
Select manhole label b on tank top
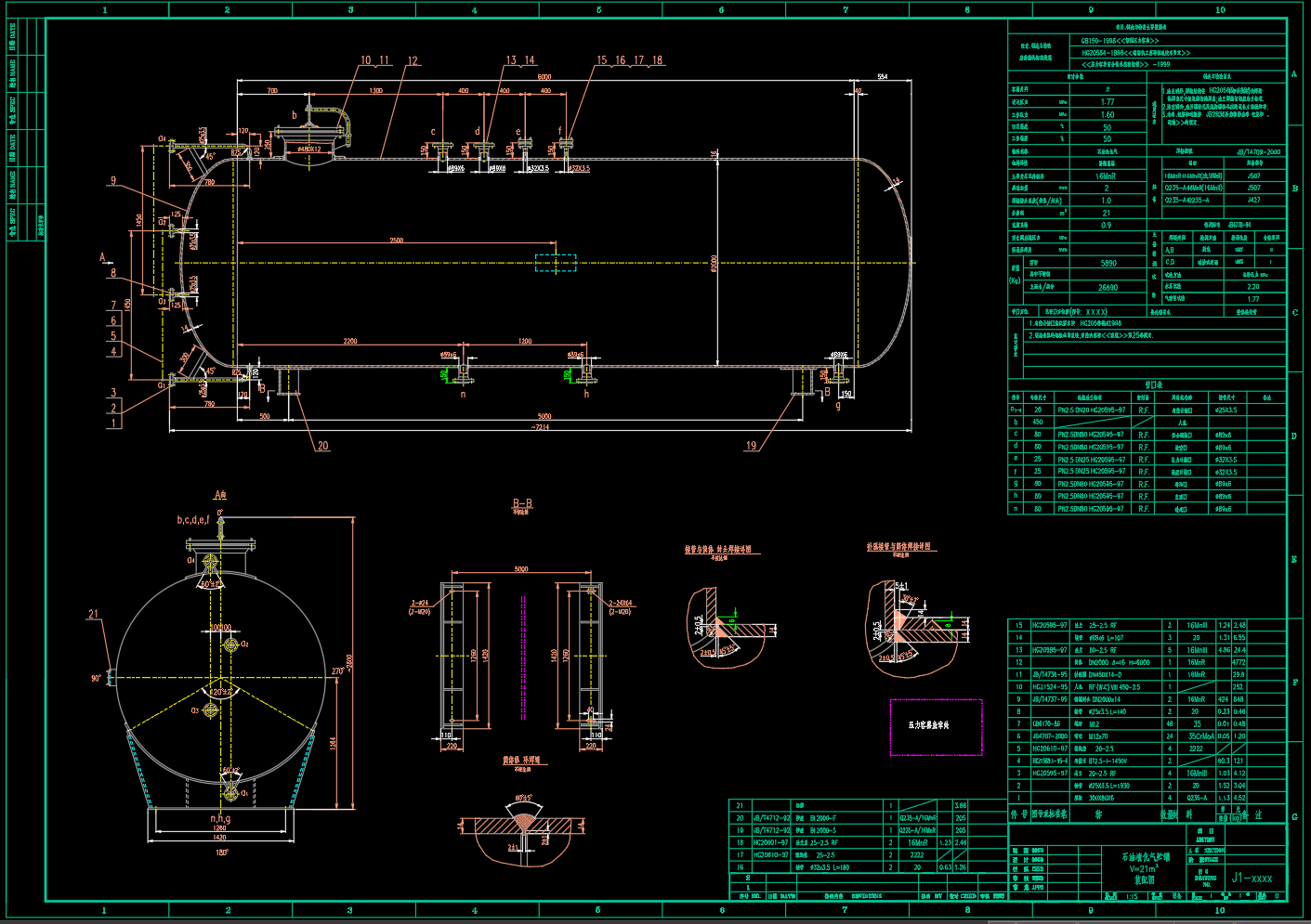(x=295, y=116)
